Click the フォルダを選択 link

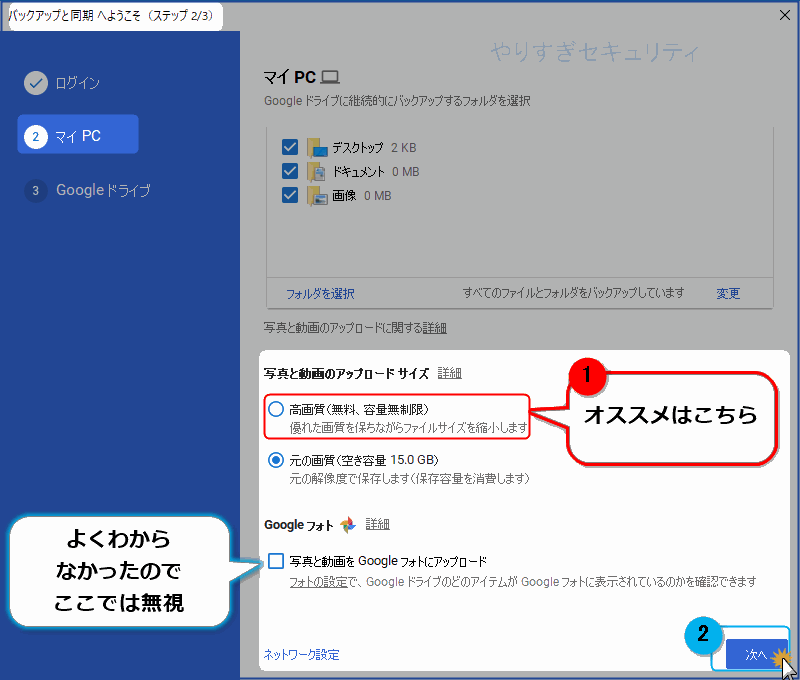(x=320, y=294)
